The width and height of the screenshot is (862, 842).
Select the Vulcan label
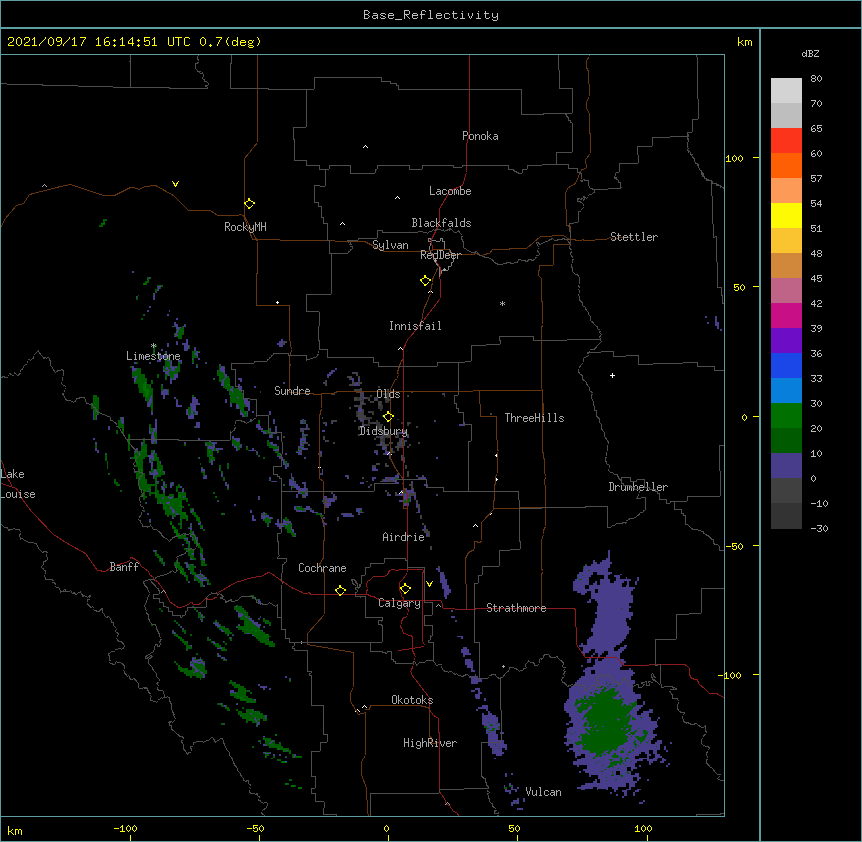[543, 792]
